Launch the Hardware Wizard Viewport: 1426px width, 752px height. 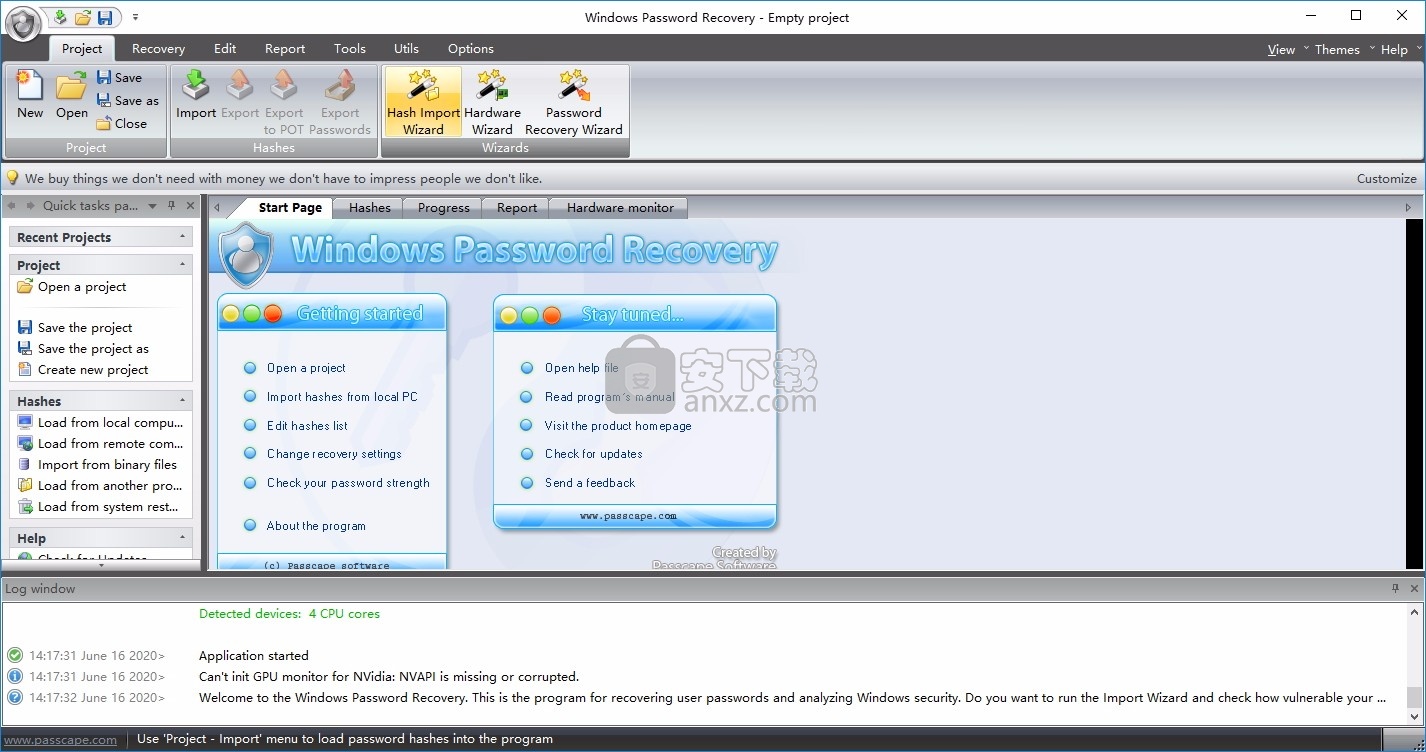[x=492, y=102]
